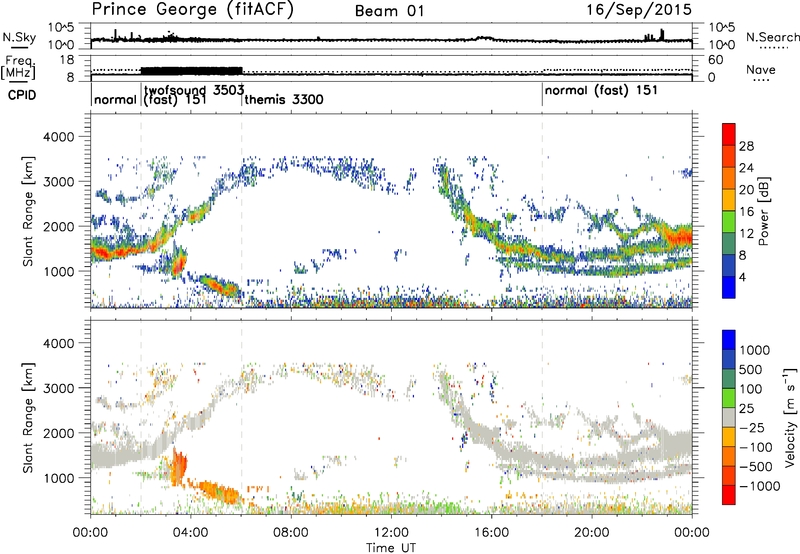Image resolution: width=800 pixels, height=554 pixels.
Task: Click the 'CPID' row label
Action: (x=22, y=95)
